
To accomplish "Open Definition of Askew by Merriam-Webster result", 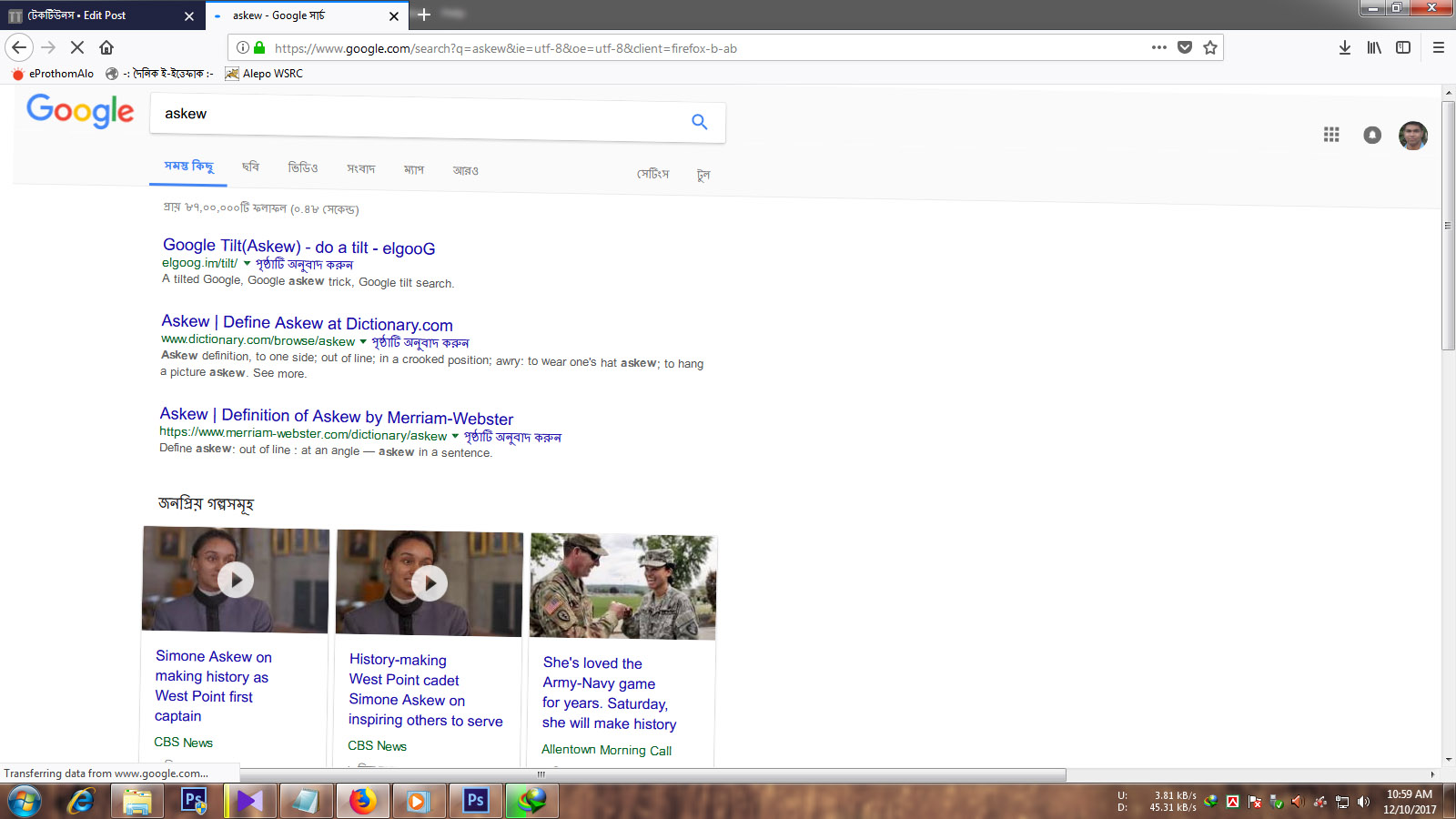I will tap(337, 416).
